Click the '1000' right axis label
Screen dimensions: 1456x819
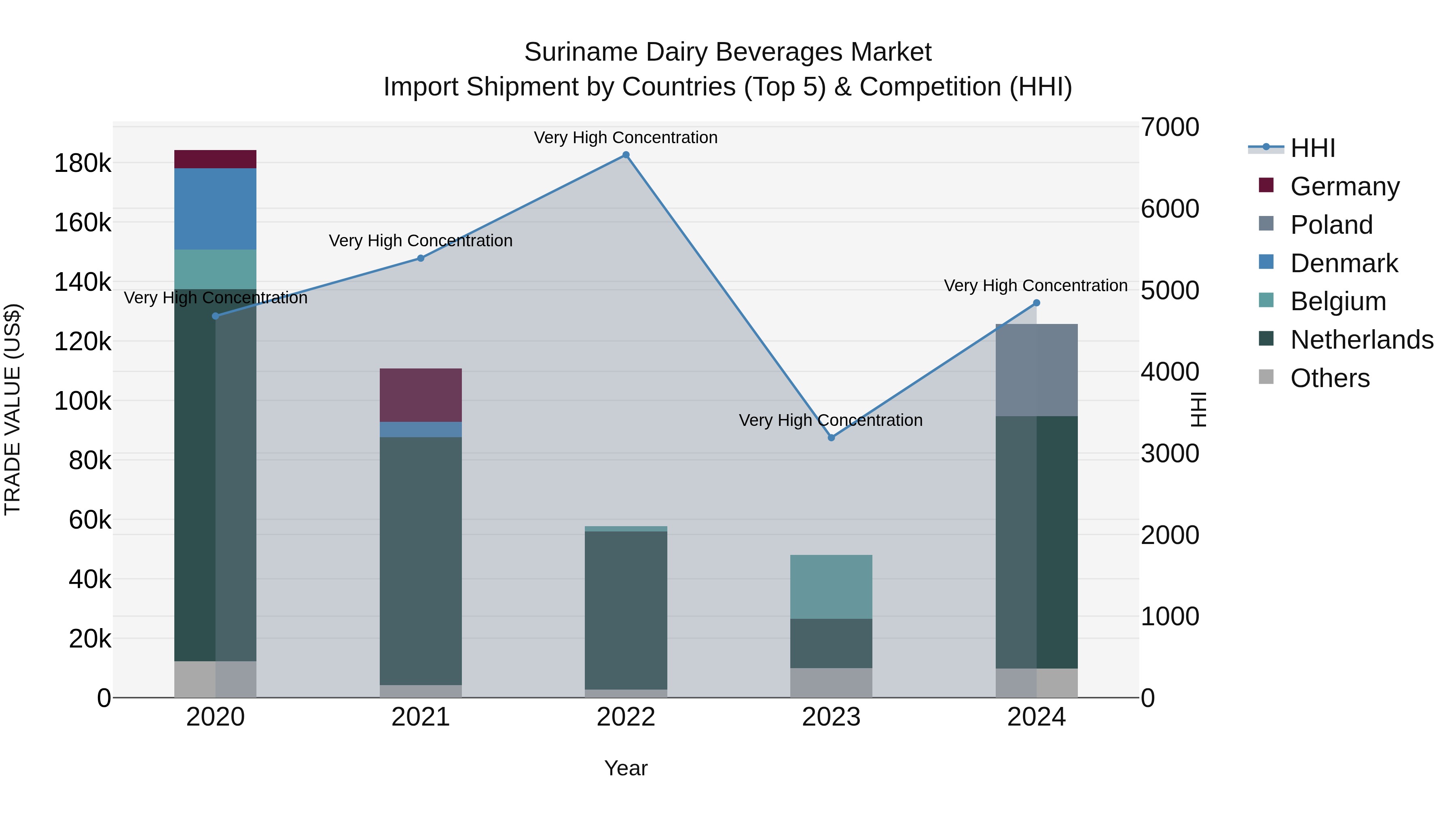pos(1170,616)
